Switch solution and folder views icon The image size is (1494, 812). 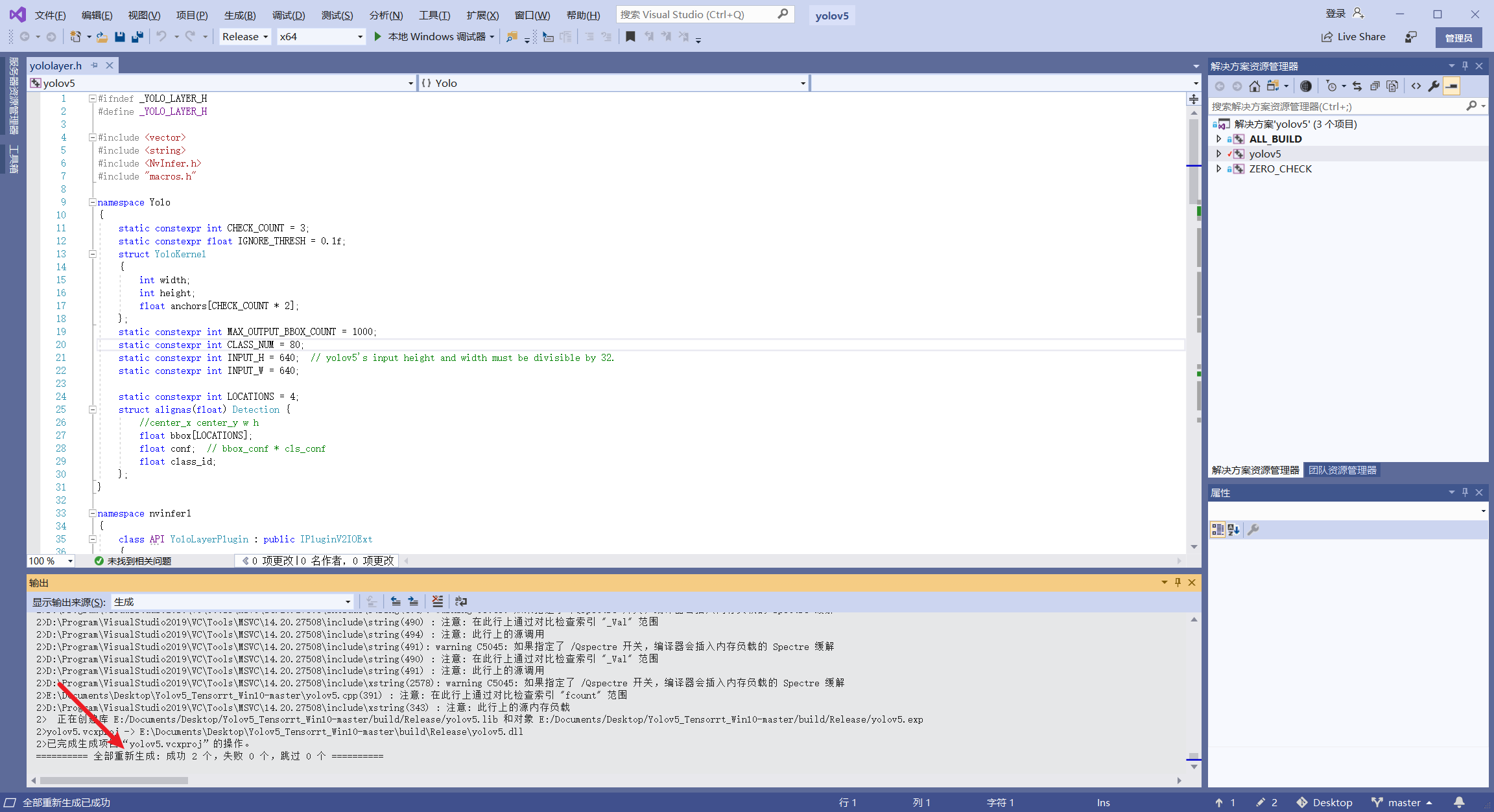(x=1273, y=86)
